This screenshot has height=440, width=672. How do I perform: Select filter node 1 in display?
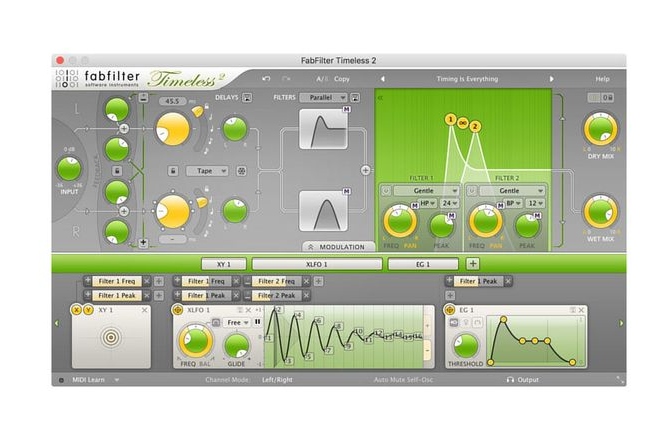(x=450, y=119)
